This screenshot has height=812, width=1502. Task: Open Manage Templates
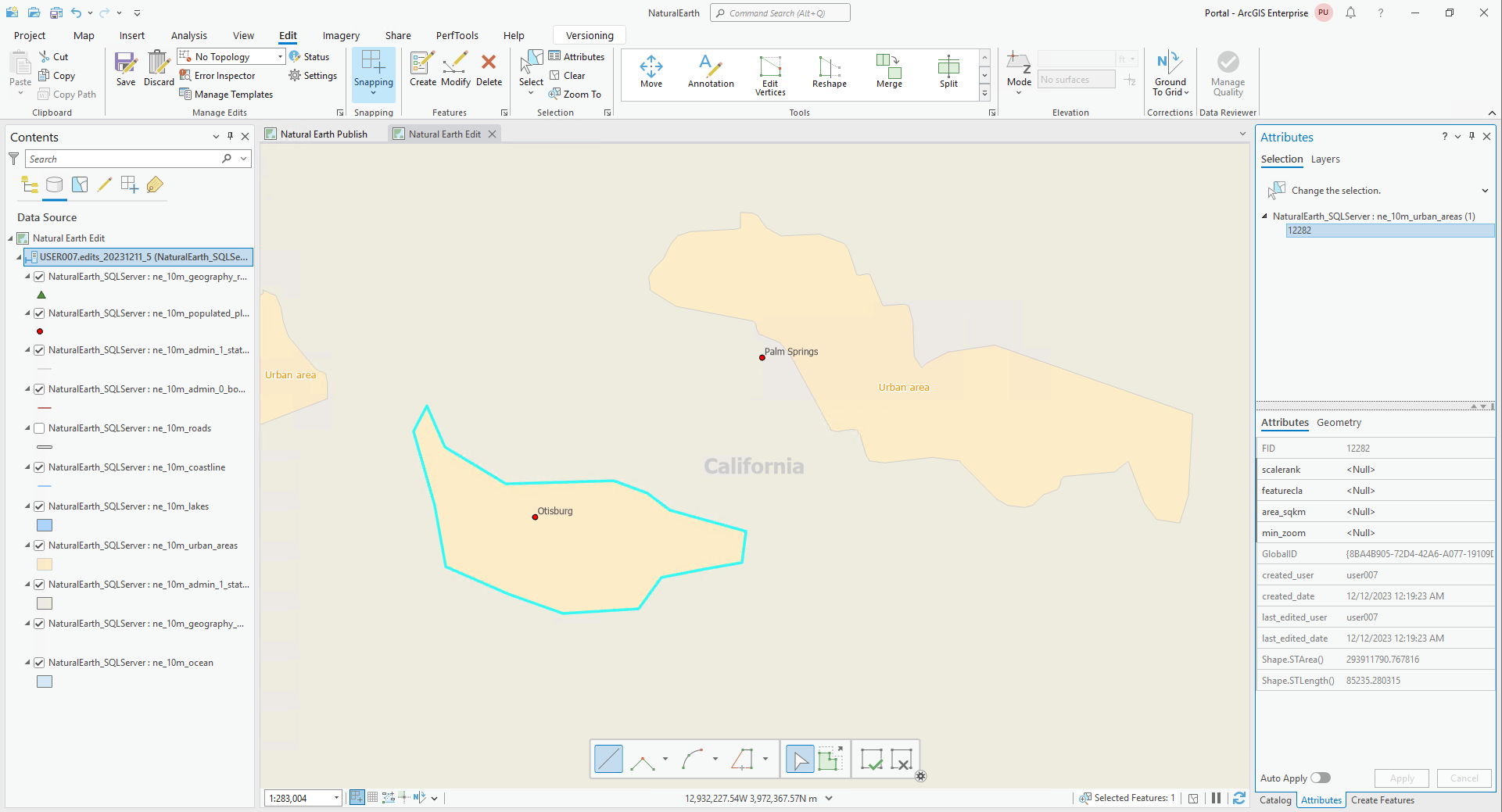(226, 95)
